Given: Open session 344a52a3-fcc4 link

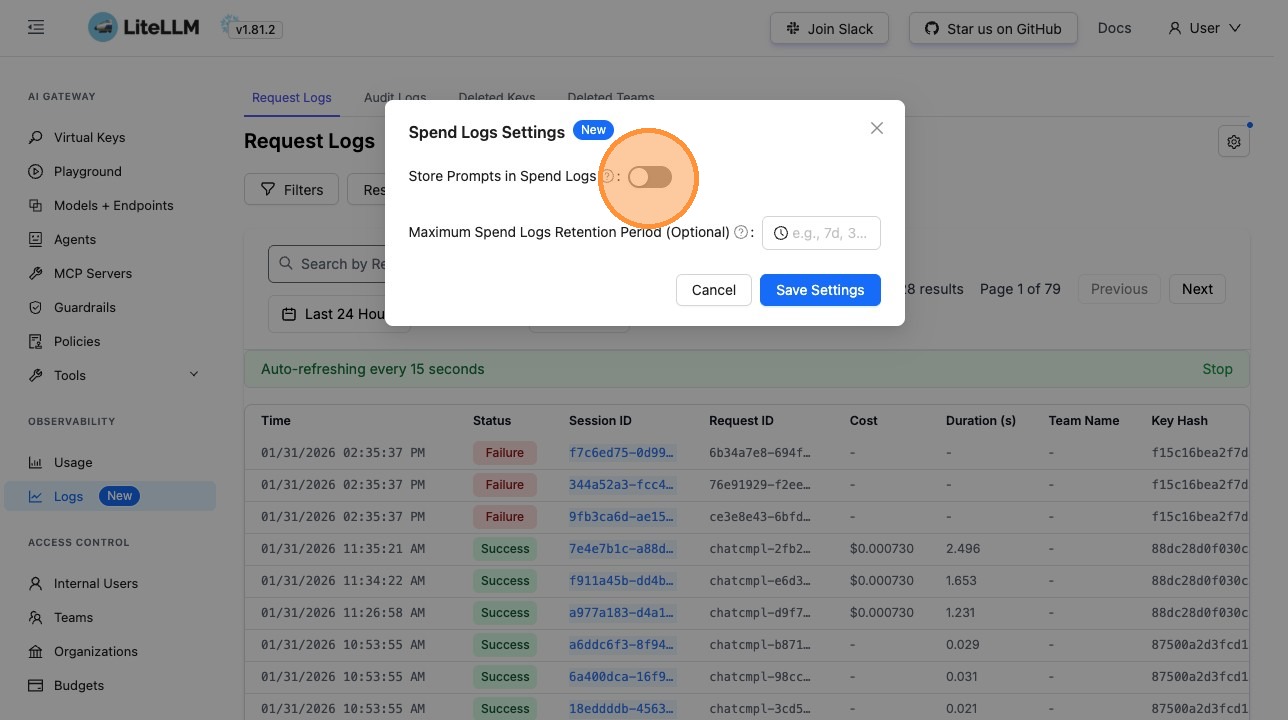Looking at the screenshot, I should click(622, 485).
